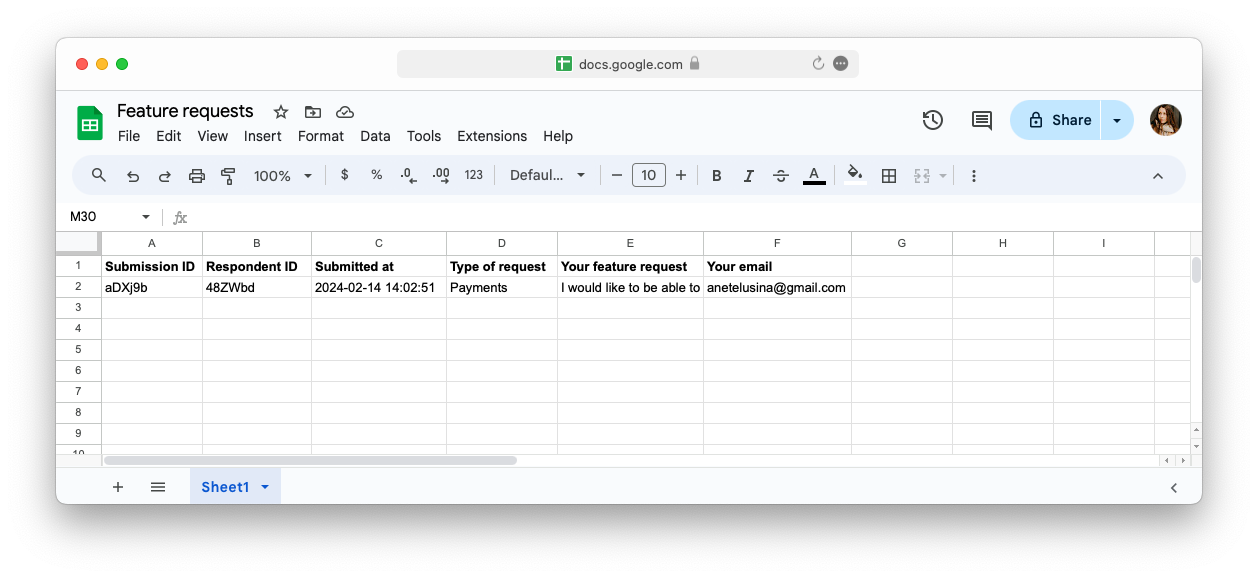Viewport: 1258px width, 578px height.
Task: Open the Tools menu
Action: (424, 136)
